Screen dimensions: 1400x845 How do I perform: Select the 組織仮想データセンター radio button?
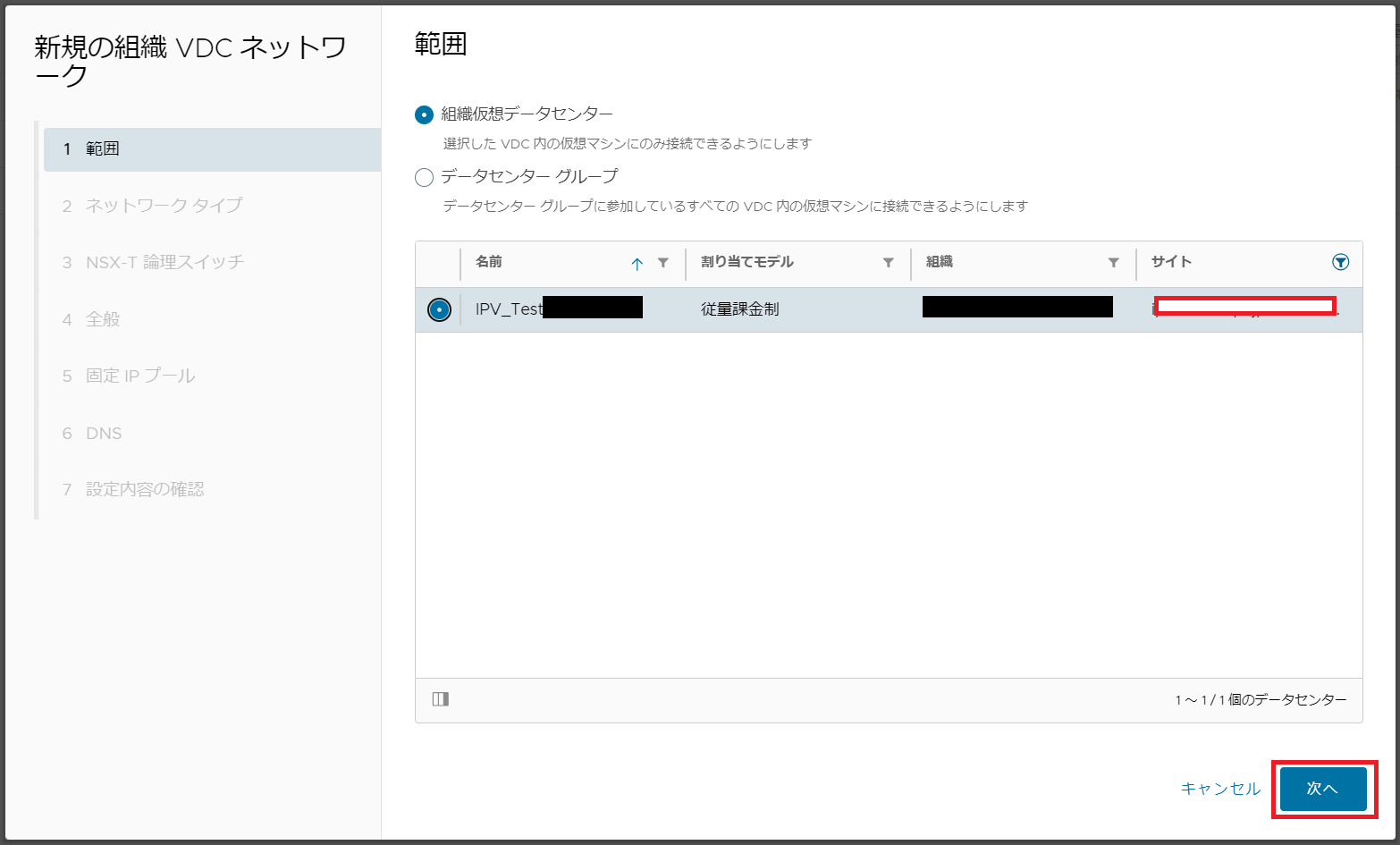(424, 114)
